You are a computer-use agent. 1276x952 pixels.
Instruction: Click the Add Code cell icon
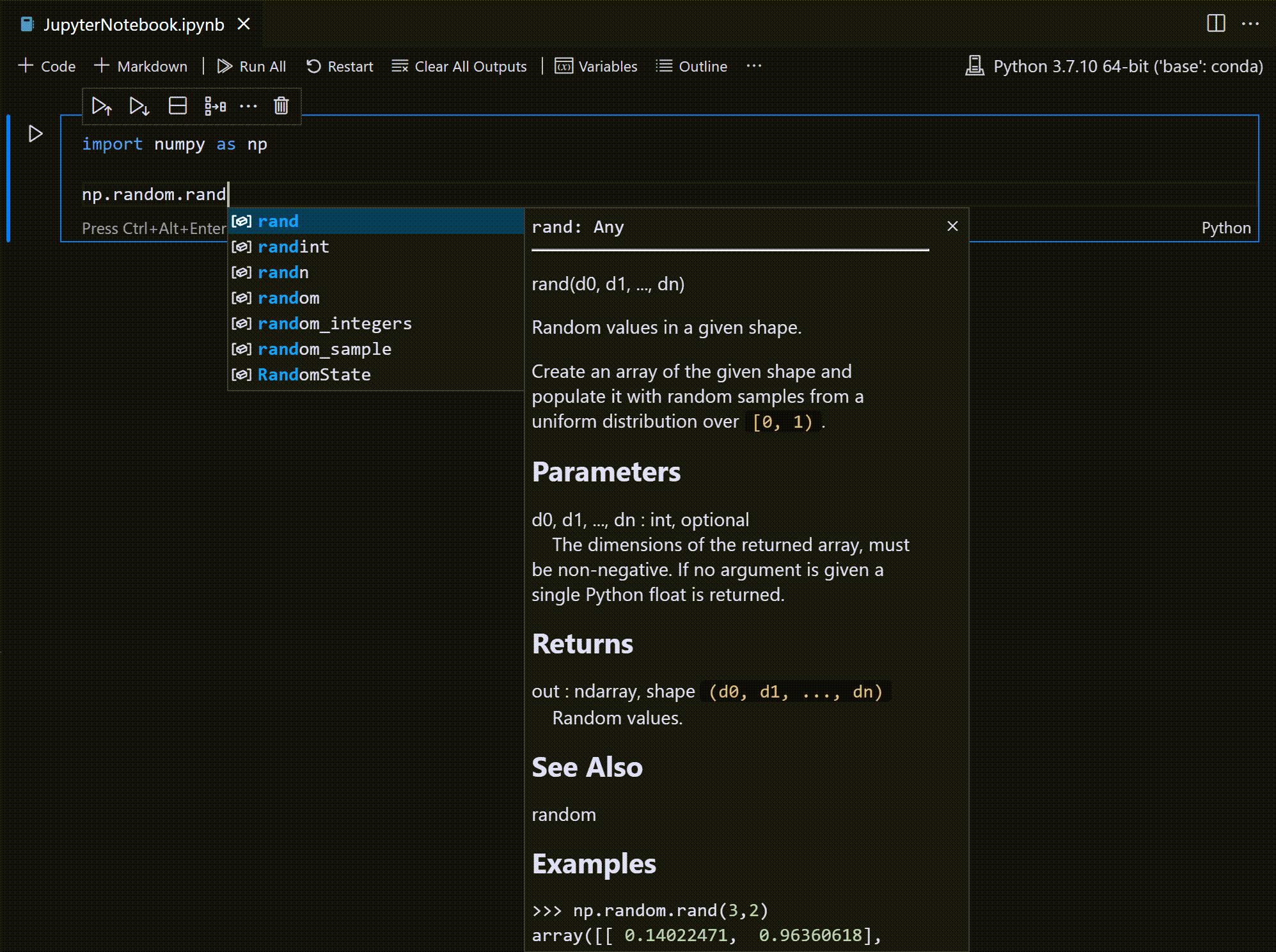pos(47,66)
